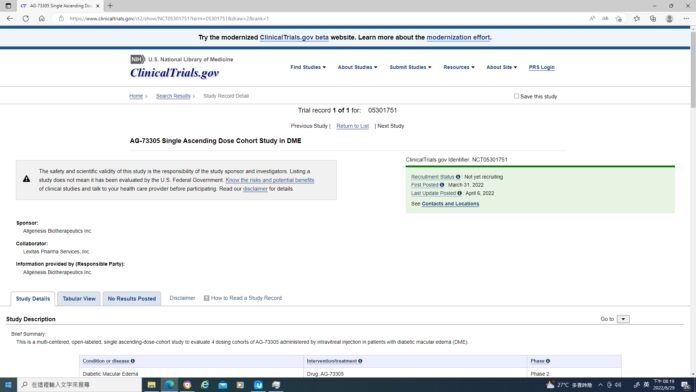Go to the browser home page icon
Image resolution: width=696 pixels, height=392 pixels.
pos(42,19)
